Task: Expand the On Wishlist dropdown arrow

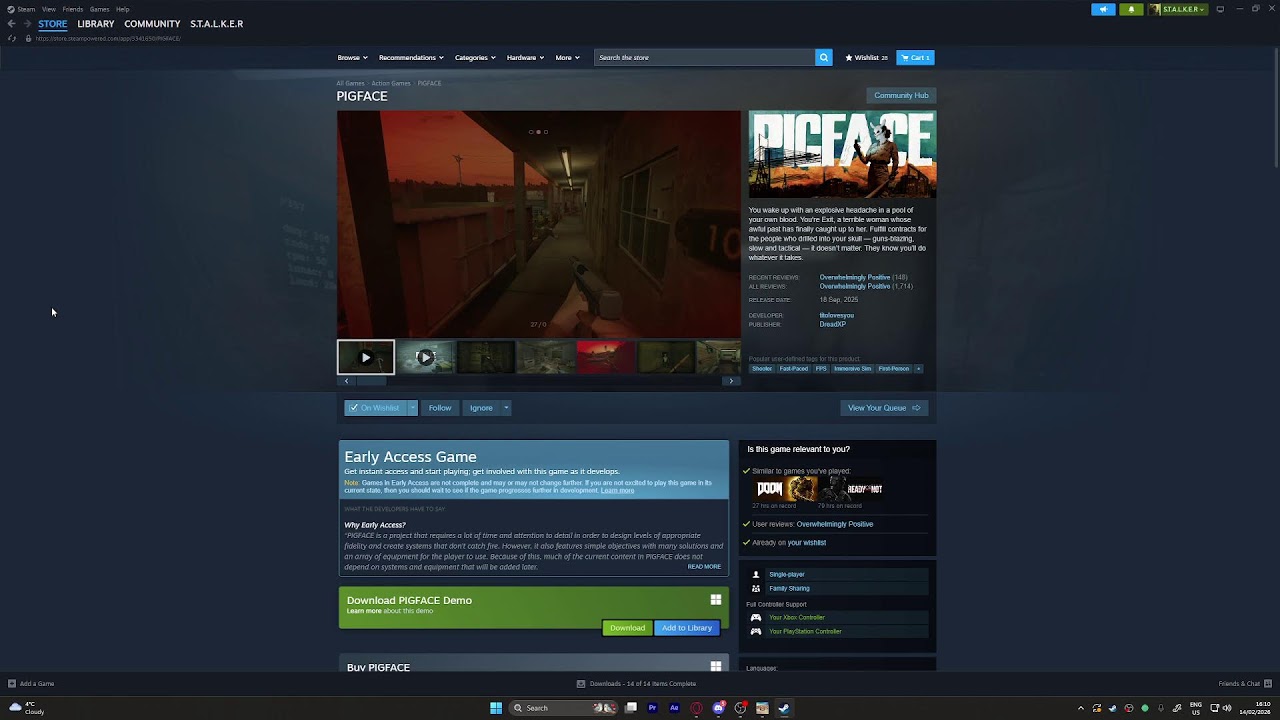Action: 412,408
